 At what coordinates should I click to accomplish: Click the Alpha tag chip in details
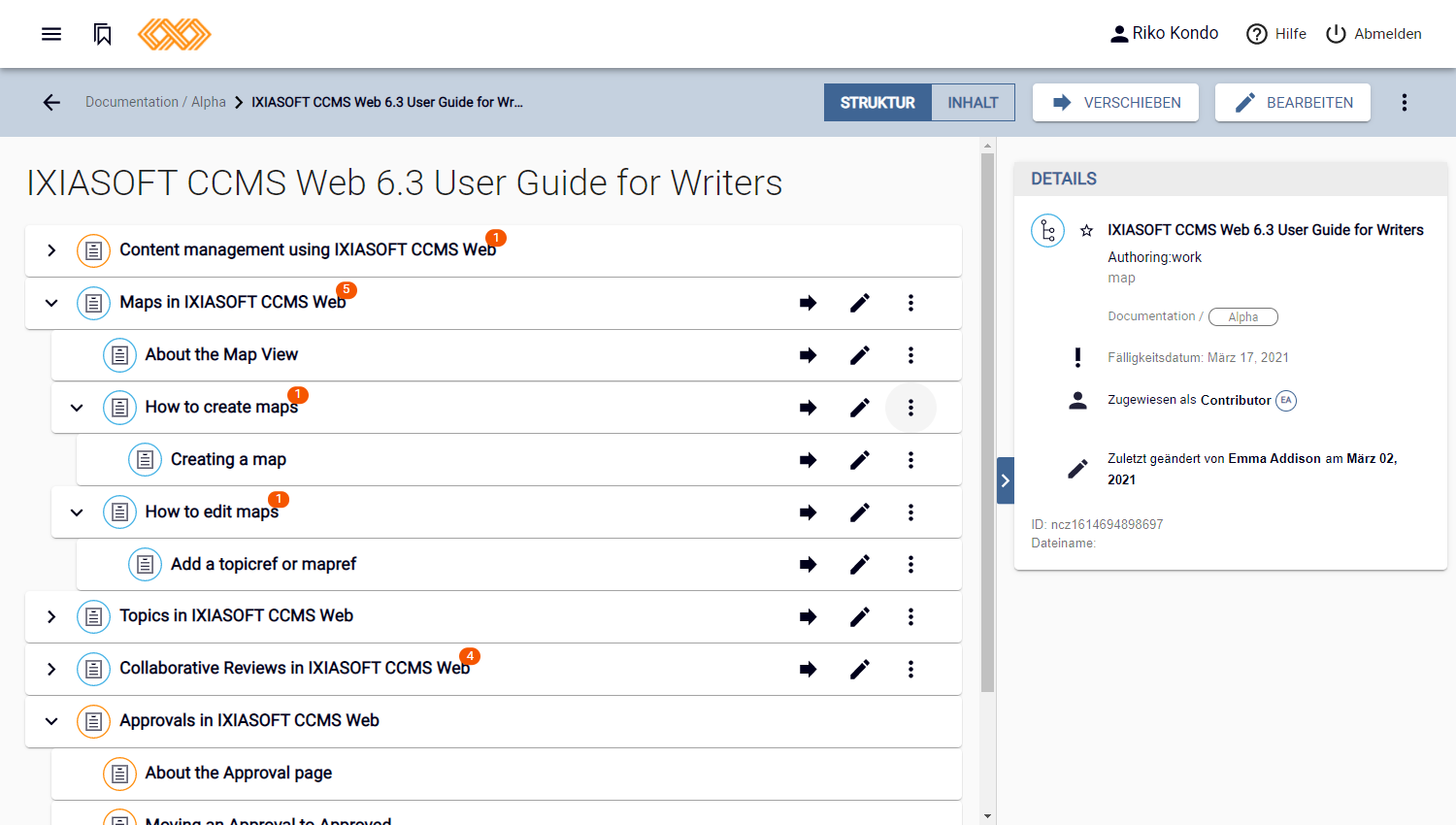(1243, 317)
